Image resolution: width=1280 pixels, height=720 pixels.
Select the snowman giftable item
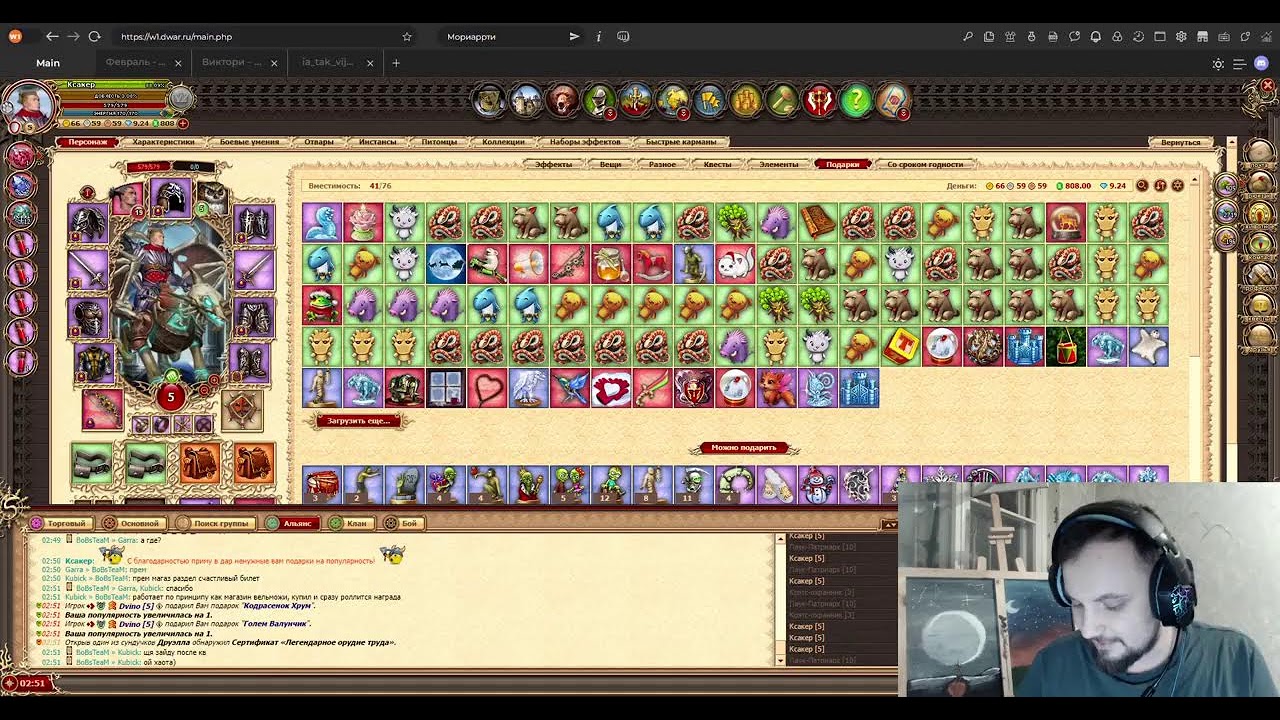817,484
